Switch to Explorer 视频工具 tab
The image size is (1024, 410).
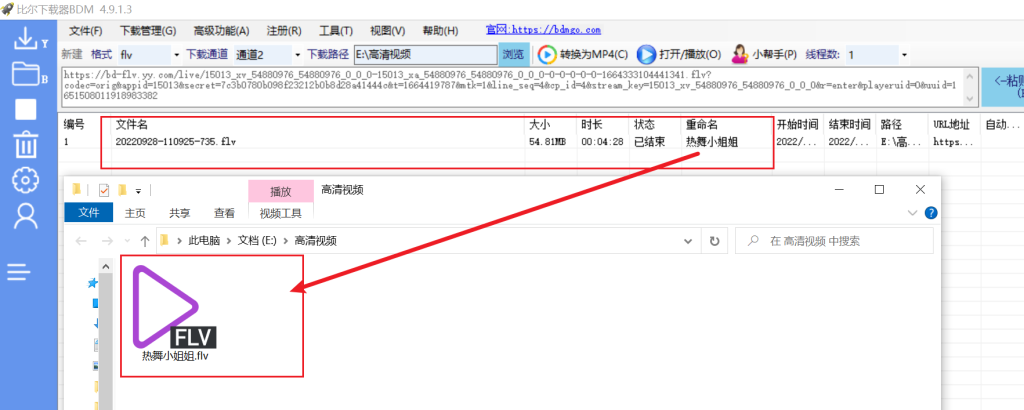point(280,213)
